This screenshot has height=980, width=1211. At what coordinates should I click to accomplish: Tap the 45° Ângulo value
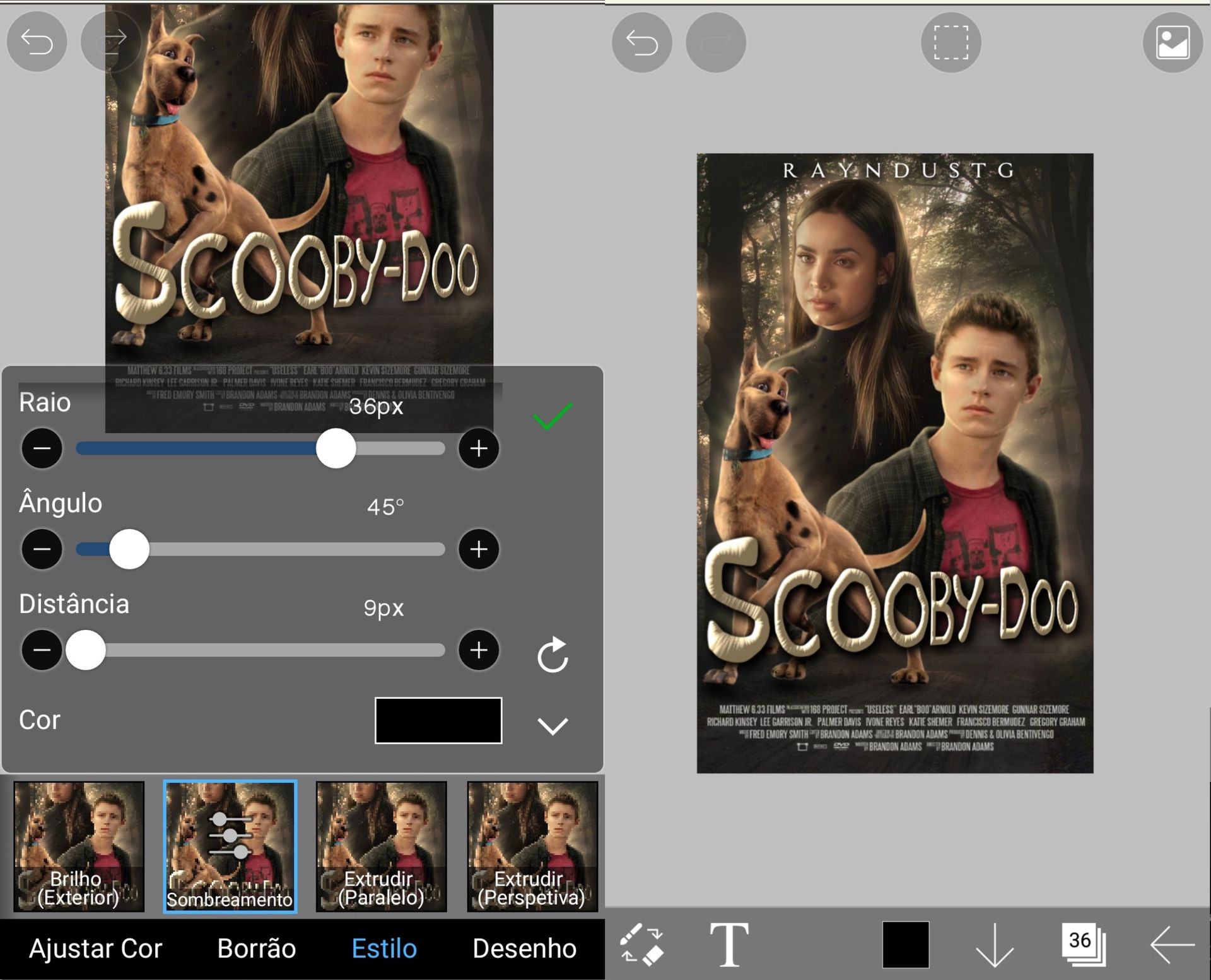385,506
